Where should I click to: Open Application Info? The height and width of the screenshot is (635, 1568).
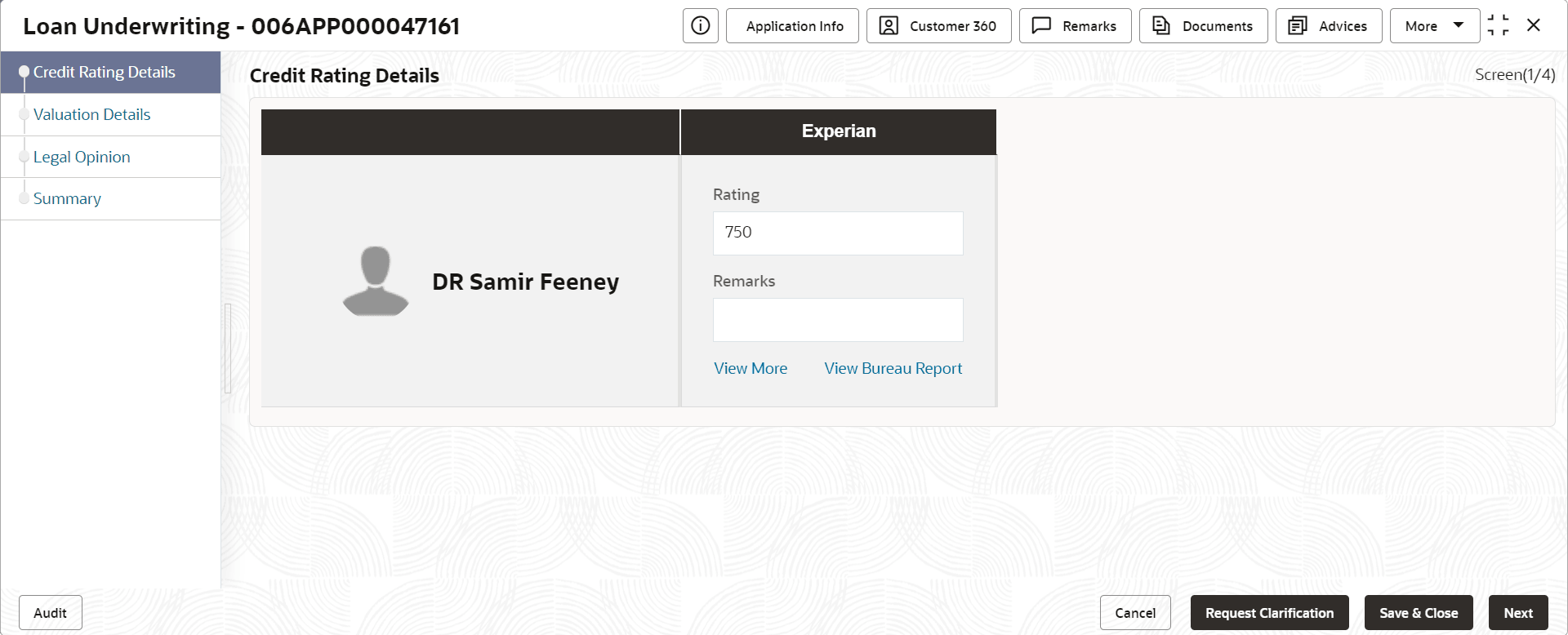(x=792, y=26)
